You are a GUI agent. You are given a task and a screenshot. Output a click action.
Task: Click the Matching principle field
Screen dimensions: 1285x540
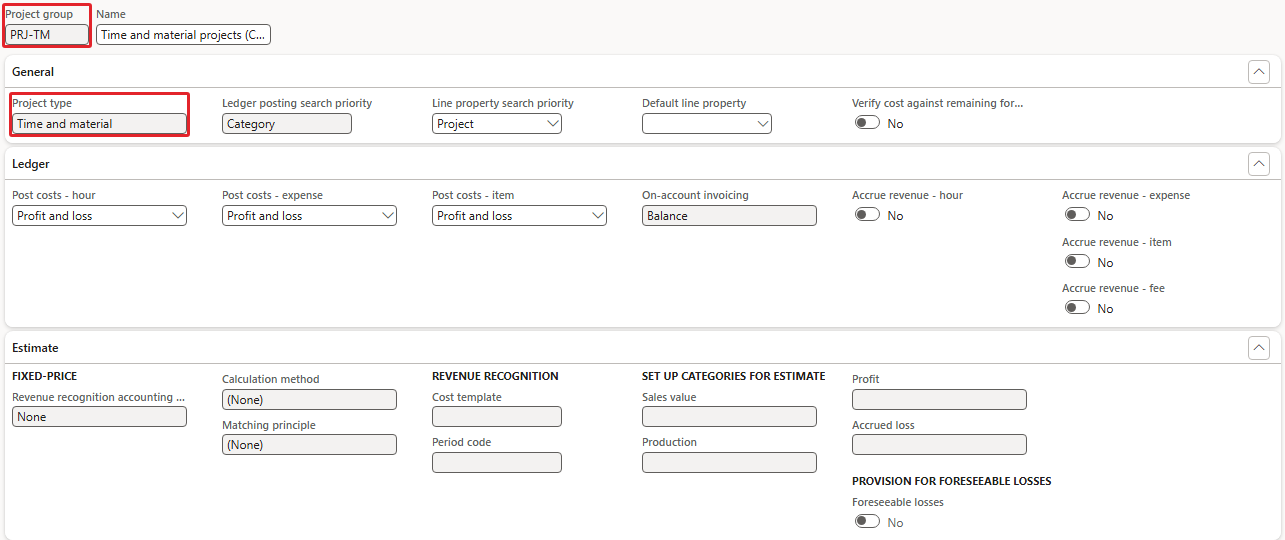(309, 445)
